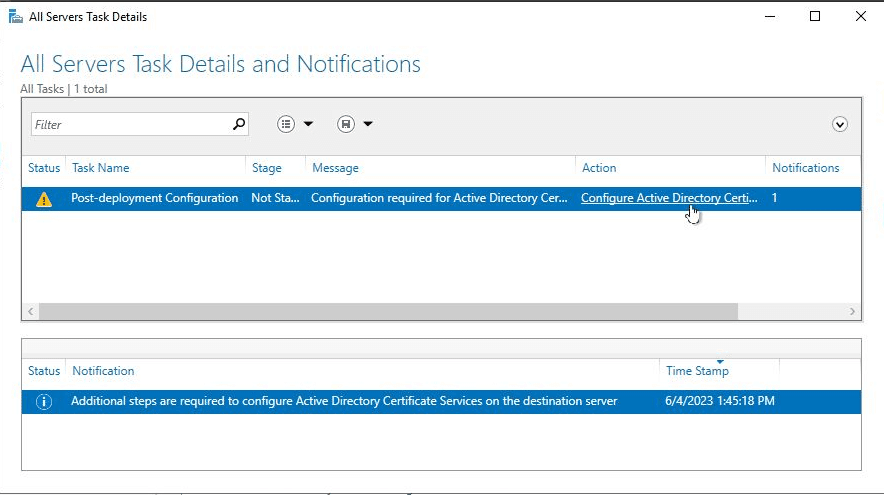Sort tasks by Stage column
Image resolution: width=884 pixels, height=495 pixels.
(x=267, y=168)
